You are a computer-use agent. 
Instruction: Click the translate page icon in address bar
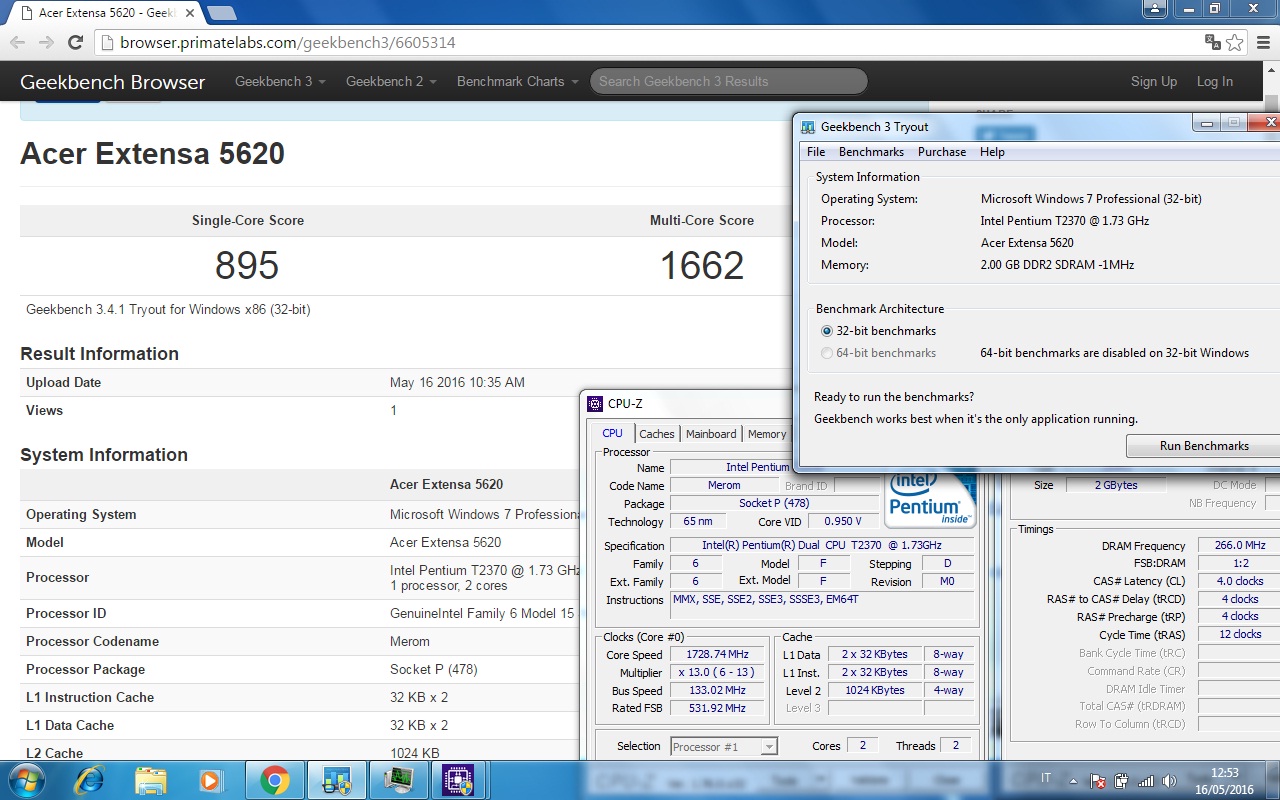[x=1212, y=42]
